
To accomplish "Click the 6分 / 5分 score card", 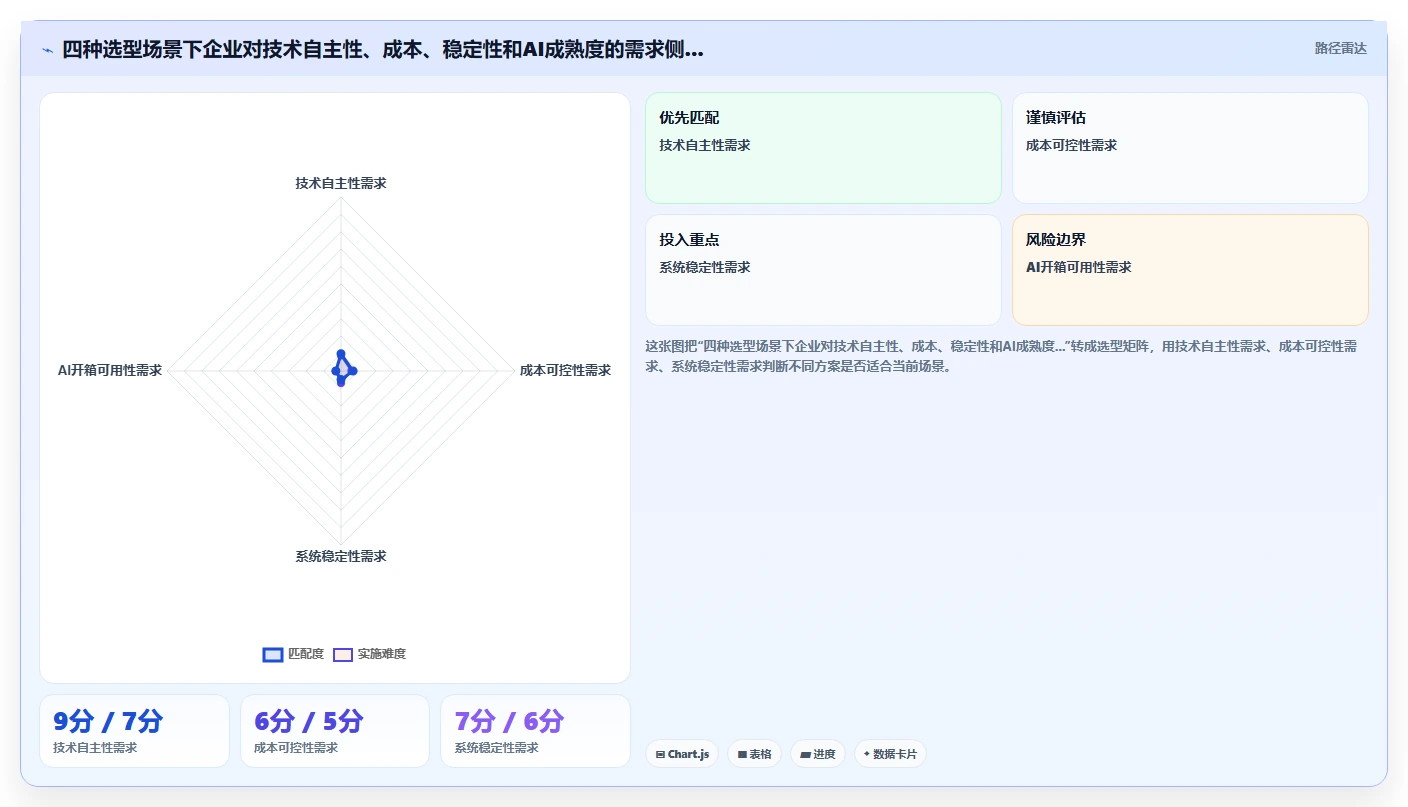I will point(335,731).
